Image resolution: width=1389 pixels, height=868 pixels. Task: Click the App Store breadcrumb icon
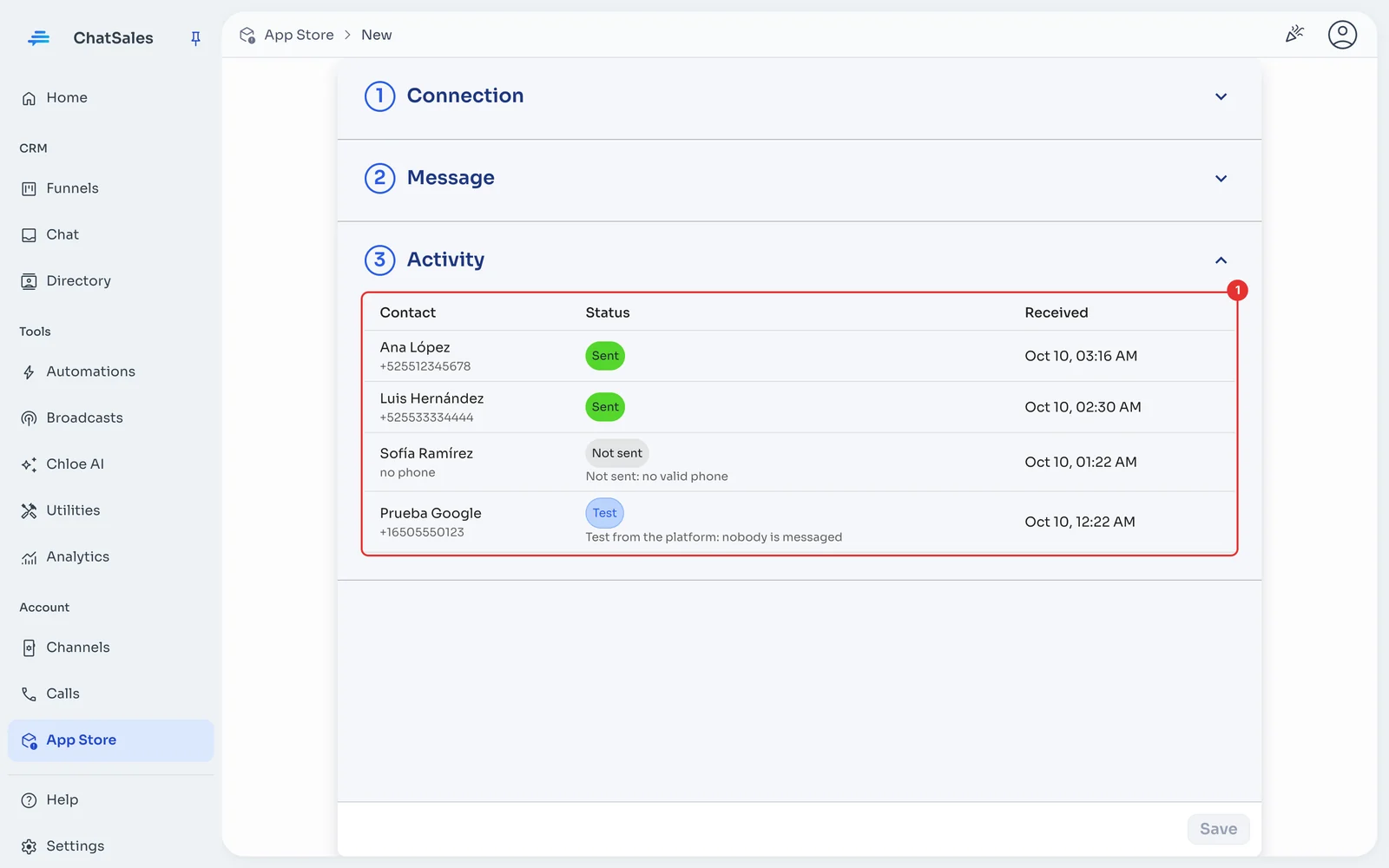coord(247,36)
